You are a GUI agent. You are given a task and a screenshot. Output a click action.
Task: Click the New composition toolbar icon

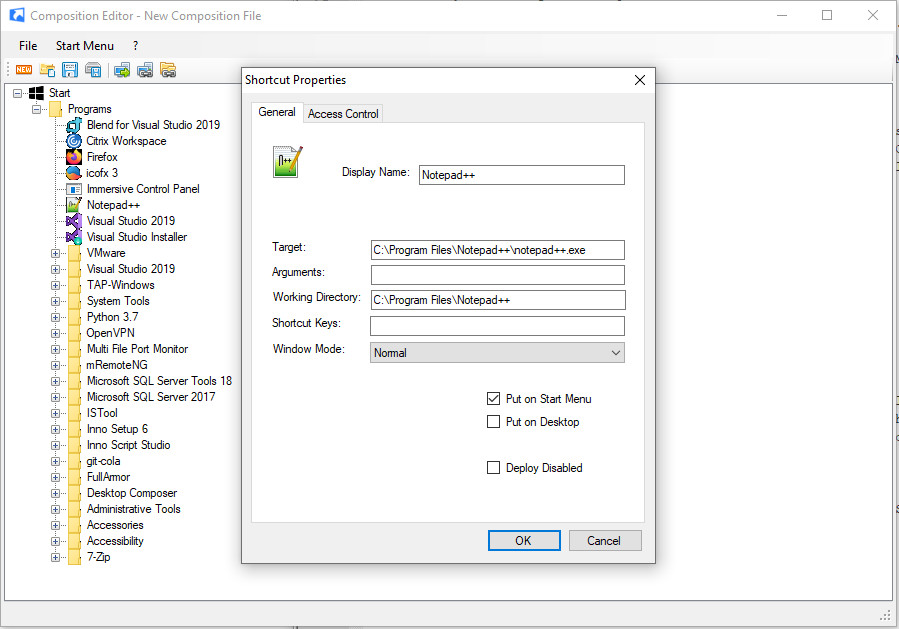[24, 70]
